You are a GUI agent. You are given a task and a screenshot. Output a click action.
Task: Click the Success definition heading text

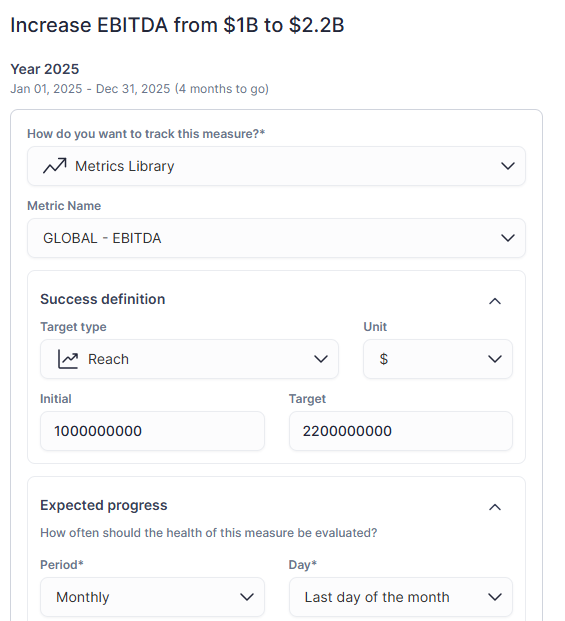click(103, 299)
